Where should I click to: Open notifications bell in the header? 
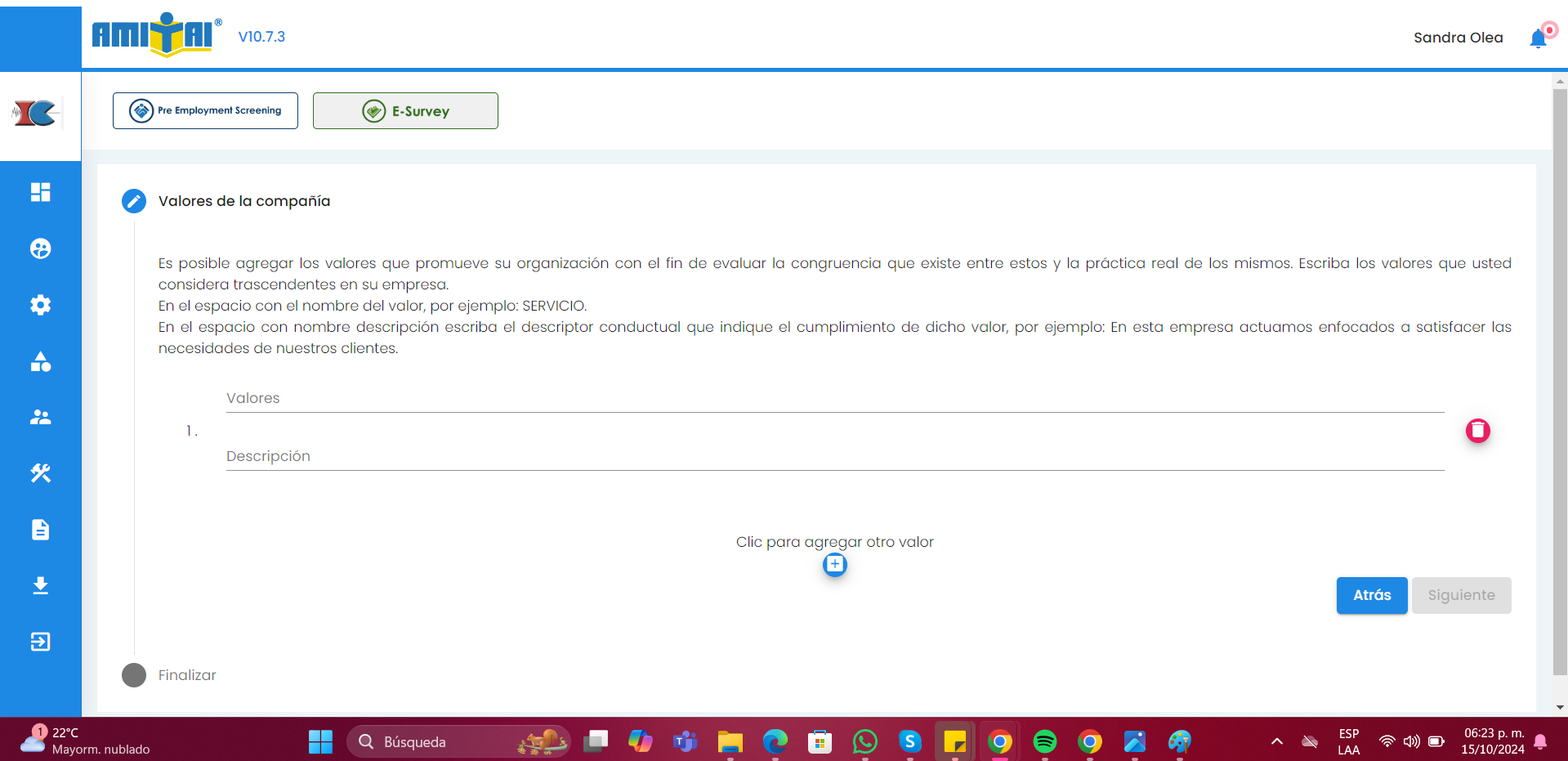(x=1538, y=38)
